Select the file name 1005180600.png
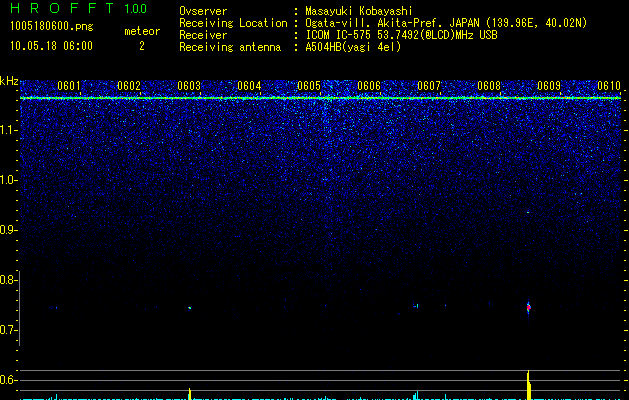 click(x=52, y=27)
